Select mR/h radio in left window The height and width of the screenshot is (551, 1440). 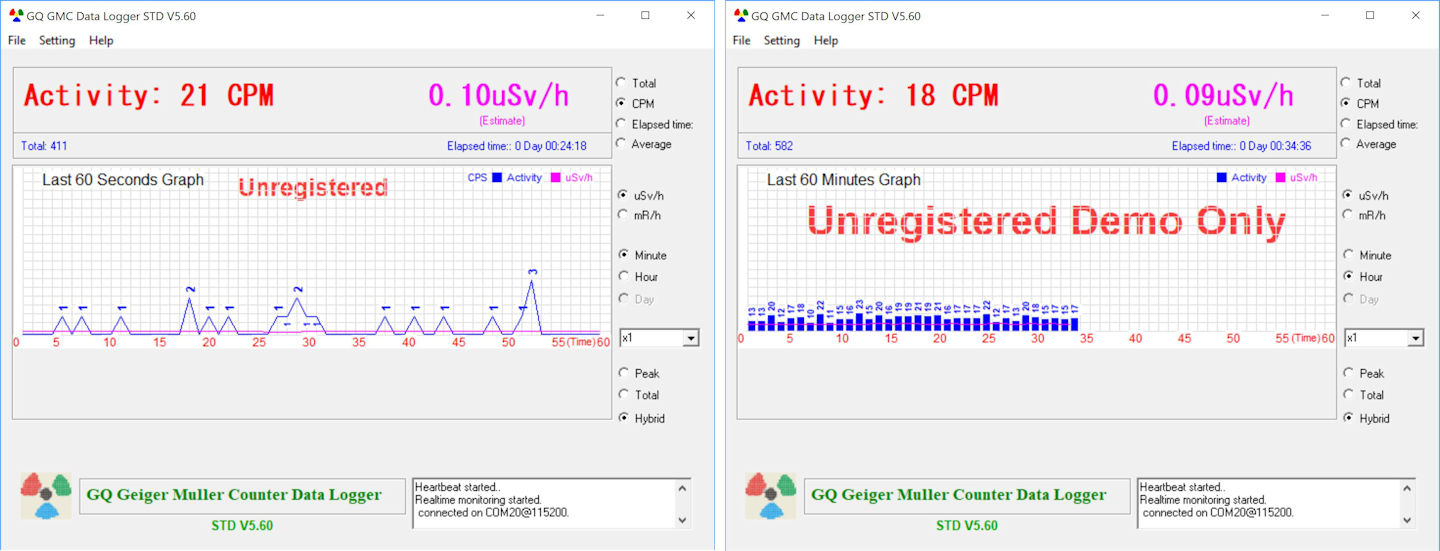(624, 215)
